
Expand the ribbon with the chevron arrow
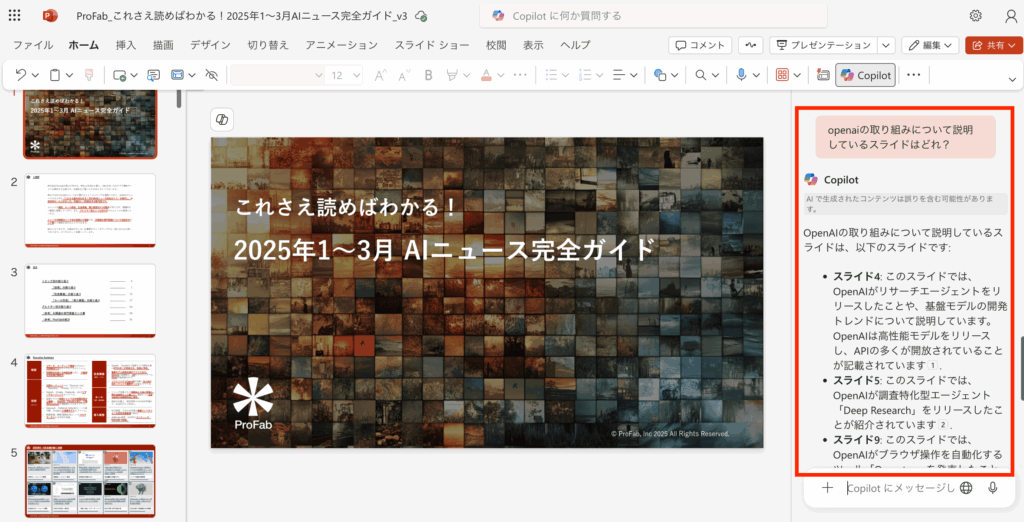[x=1011, y=77]
